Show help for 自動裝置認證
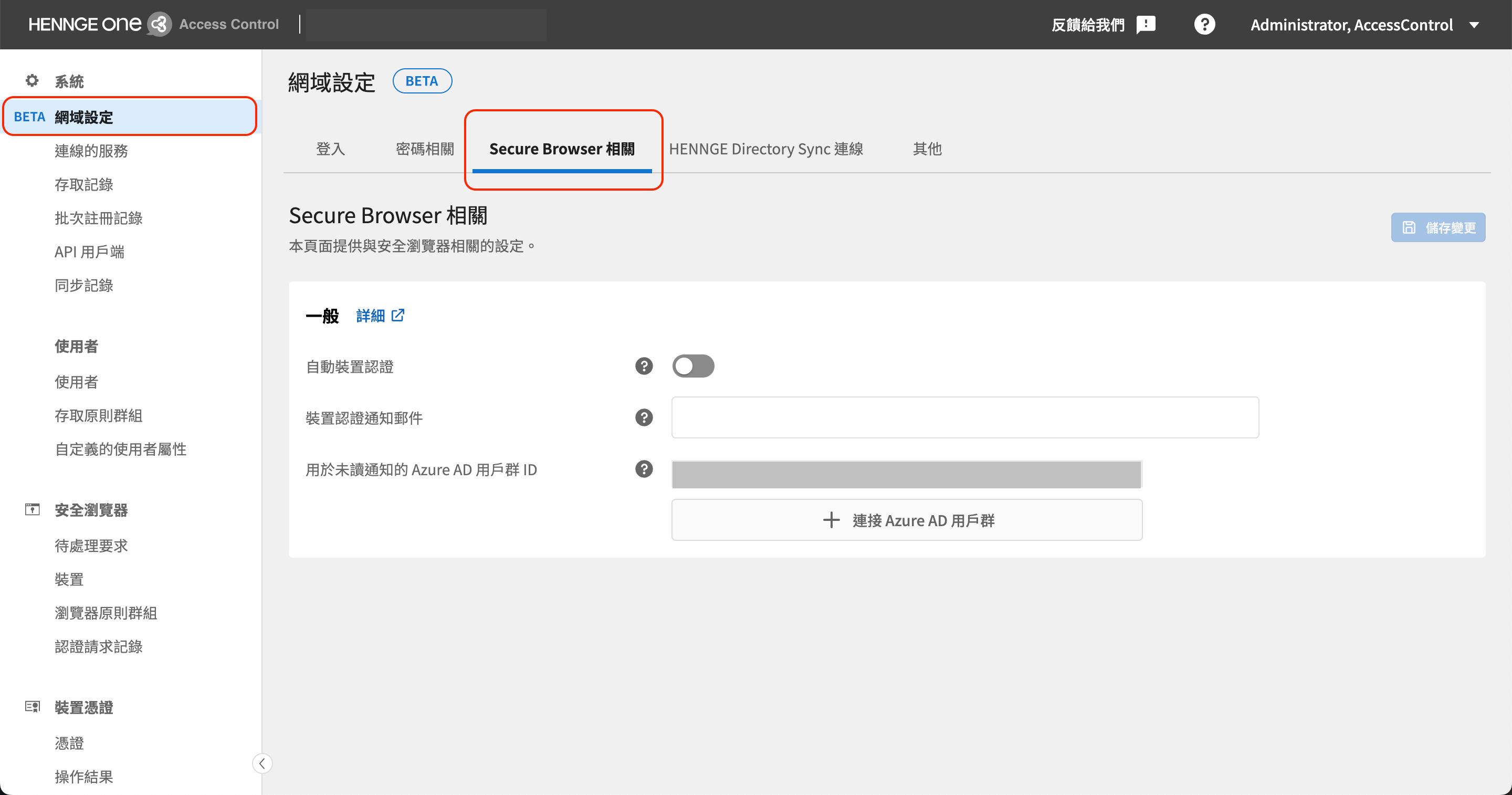The width and height of the screenshot is (1512, 795). 644,366
